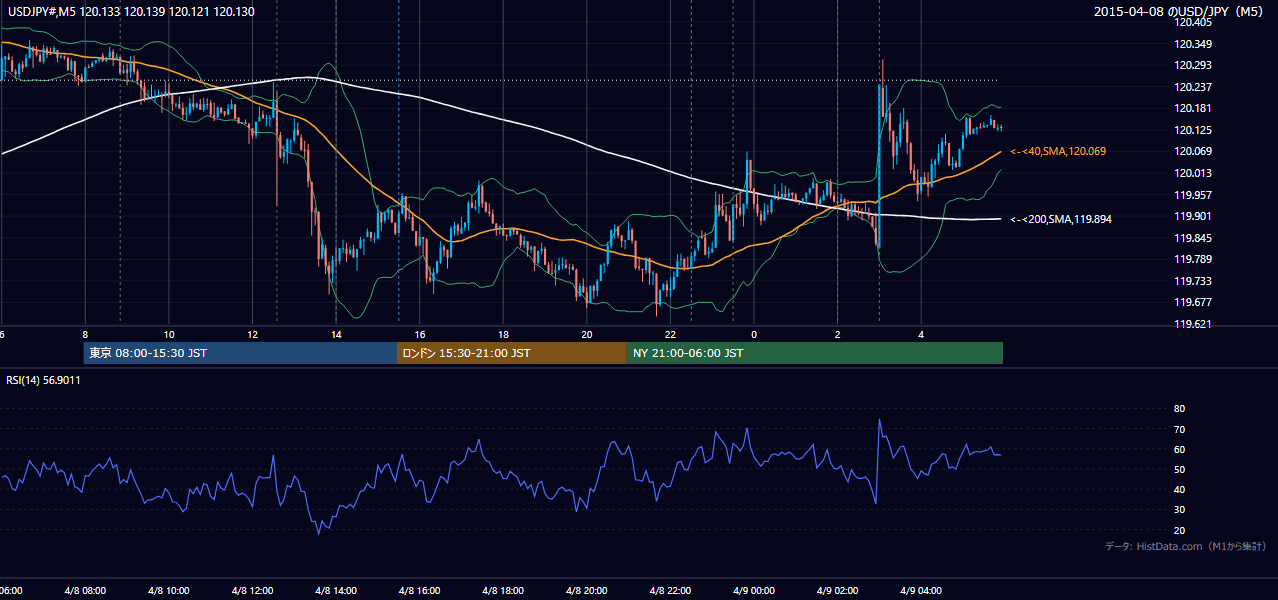Click the HistData.com data source credit
This screenshot has width=1278, height=600.
1186,546
